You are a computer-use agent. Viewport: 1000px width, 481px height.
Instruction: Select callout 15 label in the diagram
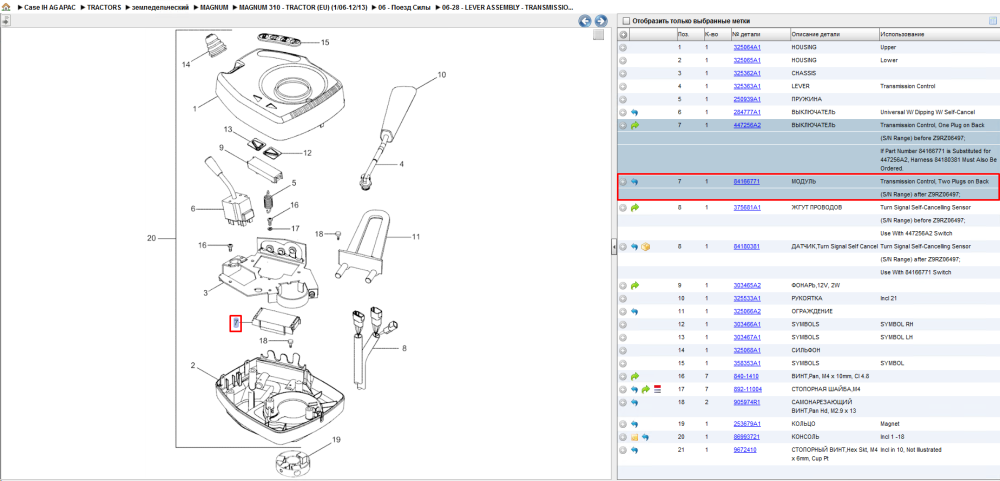click(325, 42)
